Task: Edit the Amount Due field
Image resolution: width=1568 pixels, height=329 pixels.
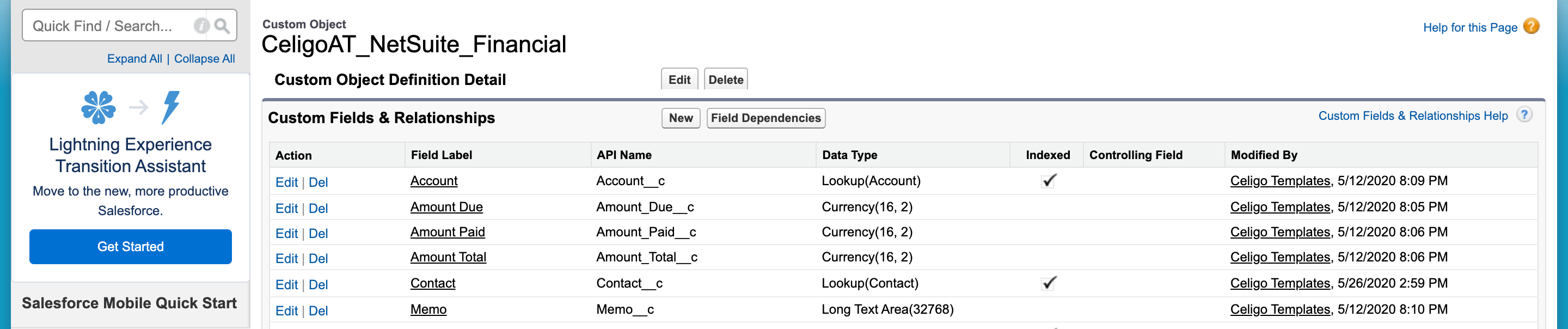Action: pyautogui.click(x=286, y=209)
